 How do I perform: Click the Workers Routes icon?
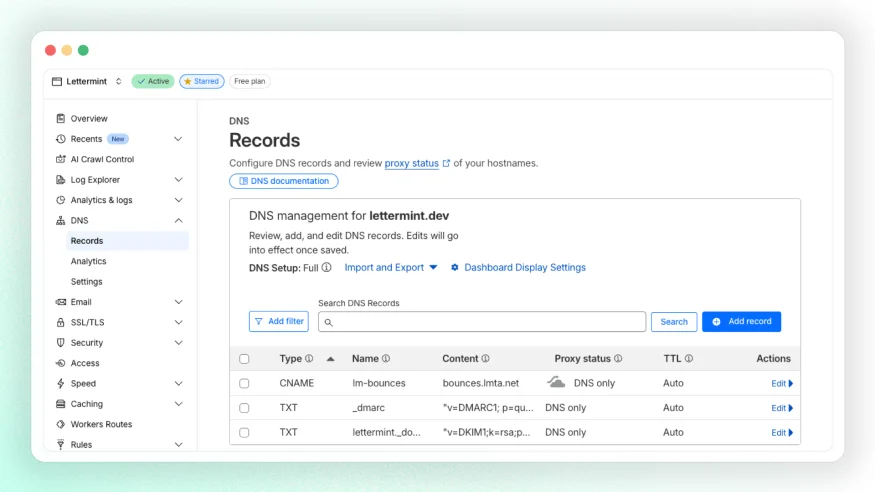(60, 424)
